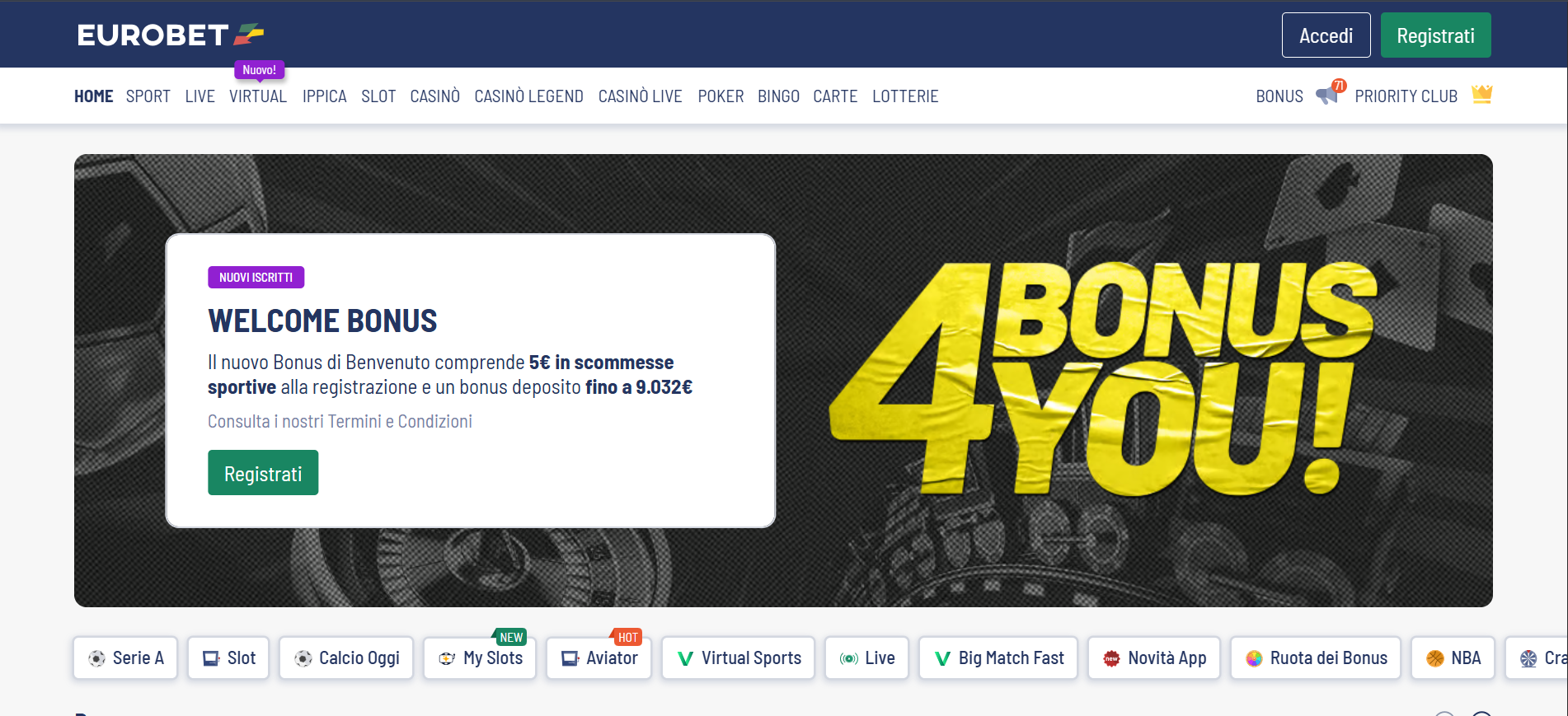This screenshot has height=716, width=1568.
Task: Open the BINGO section
Action: click(x=779, y=96)
